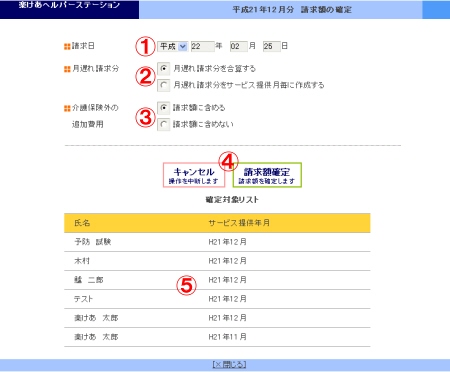Click the 閉じる link at the bottom
Screen dimensions: 450x372
[x=229, y=364]
